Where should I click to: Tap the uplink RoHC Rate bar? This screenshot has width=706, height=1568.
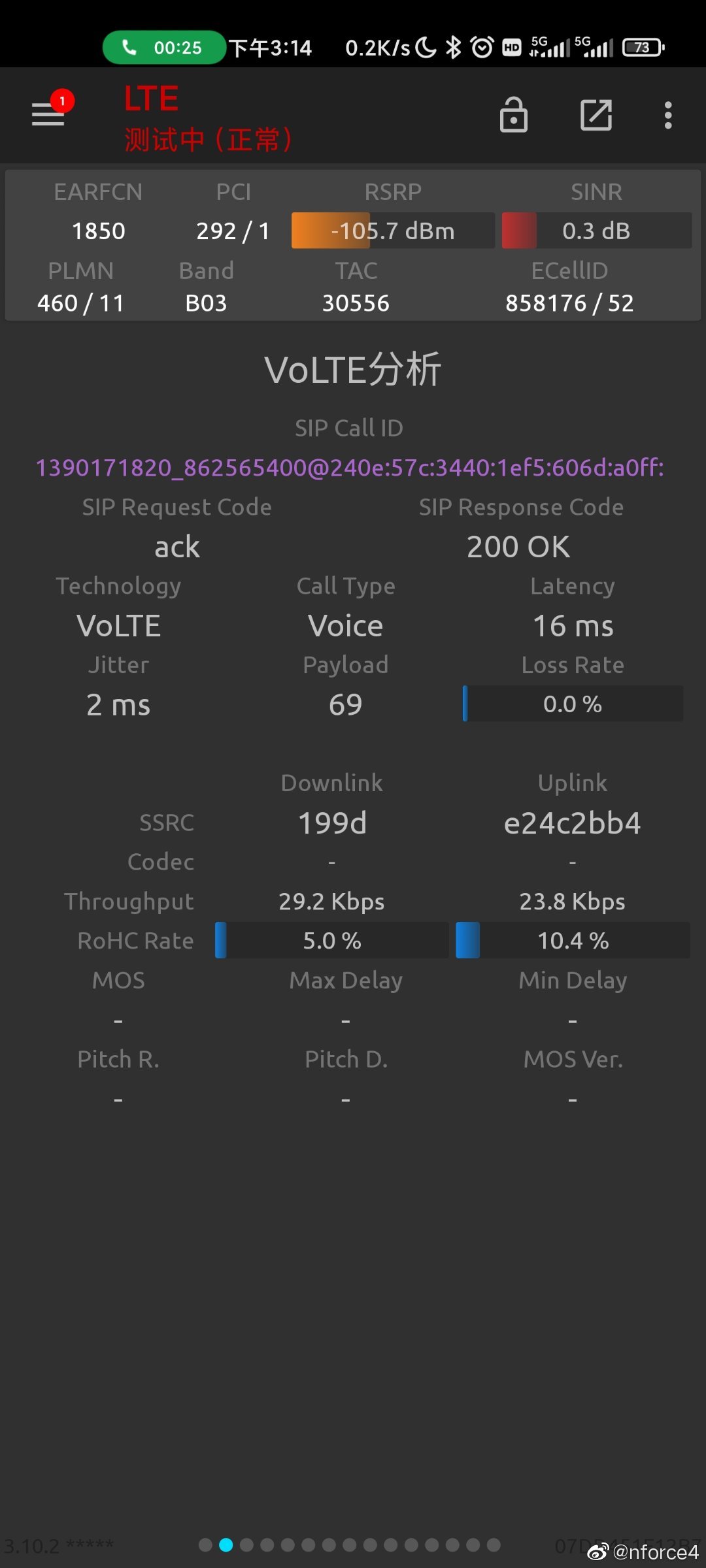pyautogui.click(x=573, y=941)
